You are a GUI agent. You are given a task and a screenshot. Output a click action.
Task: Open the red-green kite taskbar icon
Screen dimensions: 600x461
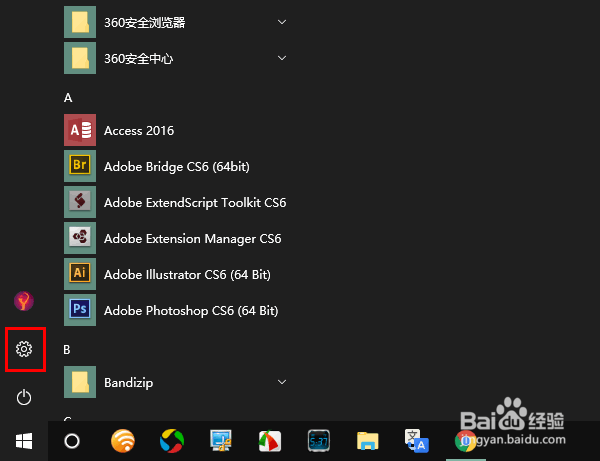(270, 441)
